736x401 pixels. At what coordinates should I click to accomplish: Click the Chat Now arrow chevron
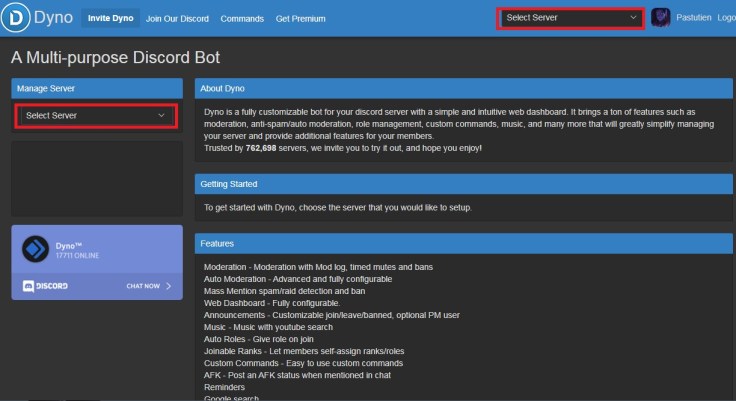169,286
